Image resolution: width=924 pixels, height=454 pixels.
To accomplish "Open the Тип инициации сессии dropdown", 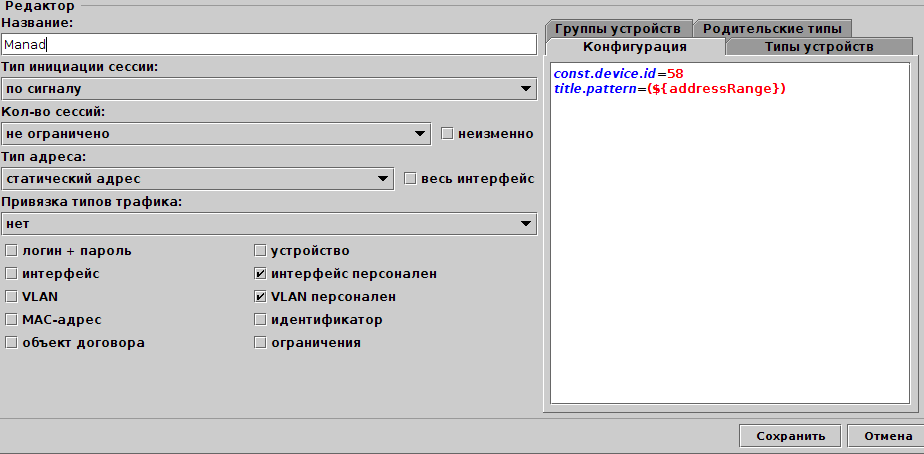I will [x=269, y=89].
